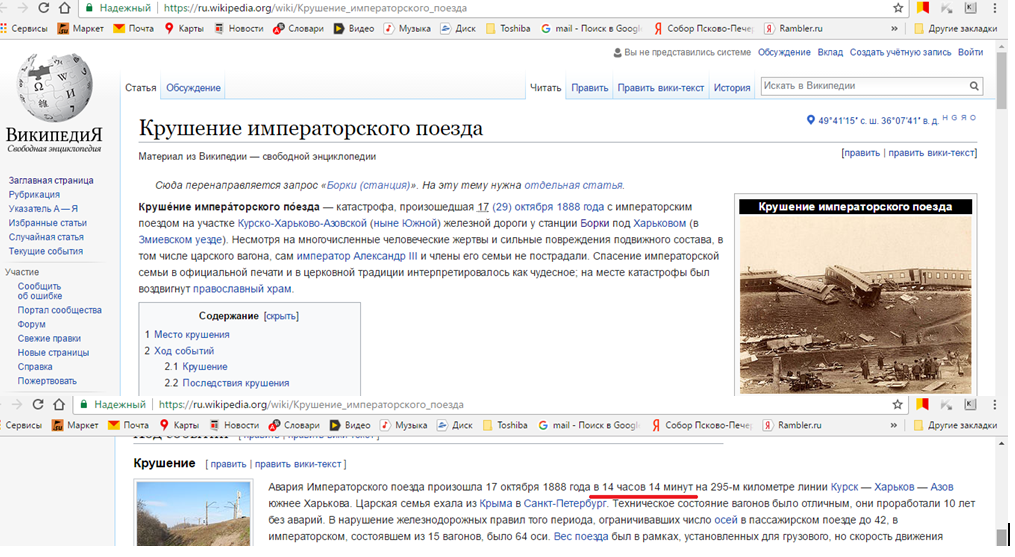
Task: Open Видео bookmark in lower bookmarks bar
Action: 350,425
